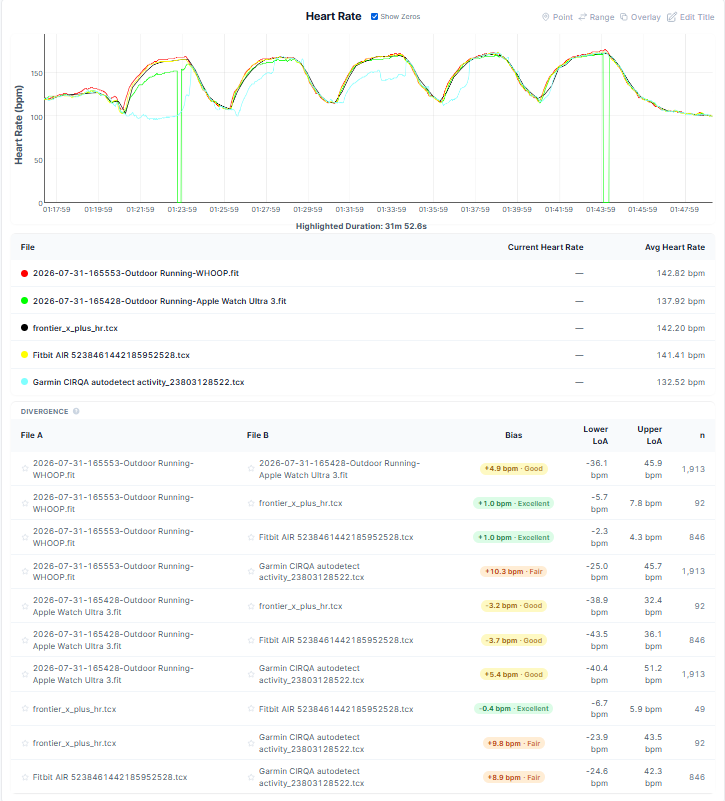This screenshot has height=801, width=725.
Task: Star File A Fitbit AIR in +8.9 bpm row
Action: click(x=25, y=777)
